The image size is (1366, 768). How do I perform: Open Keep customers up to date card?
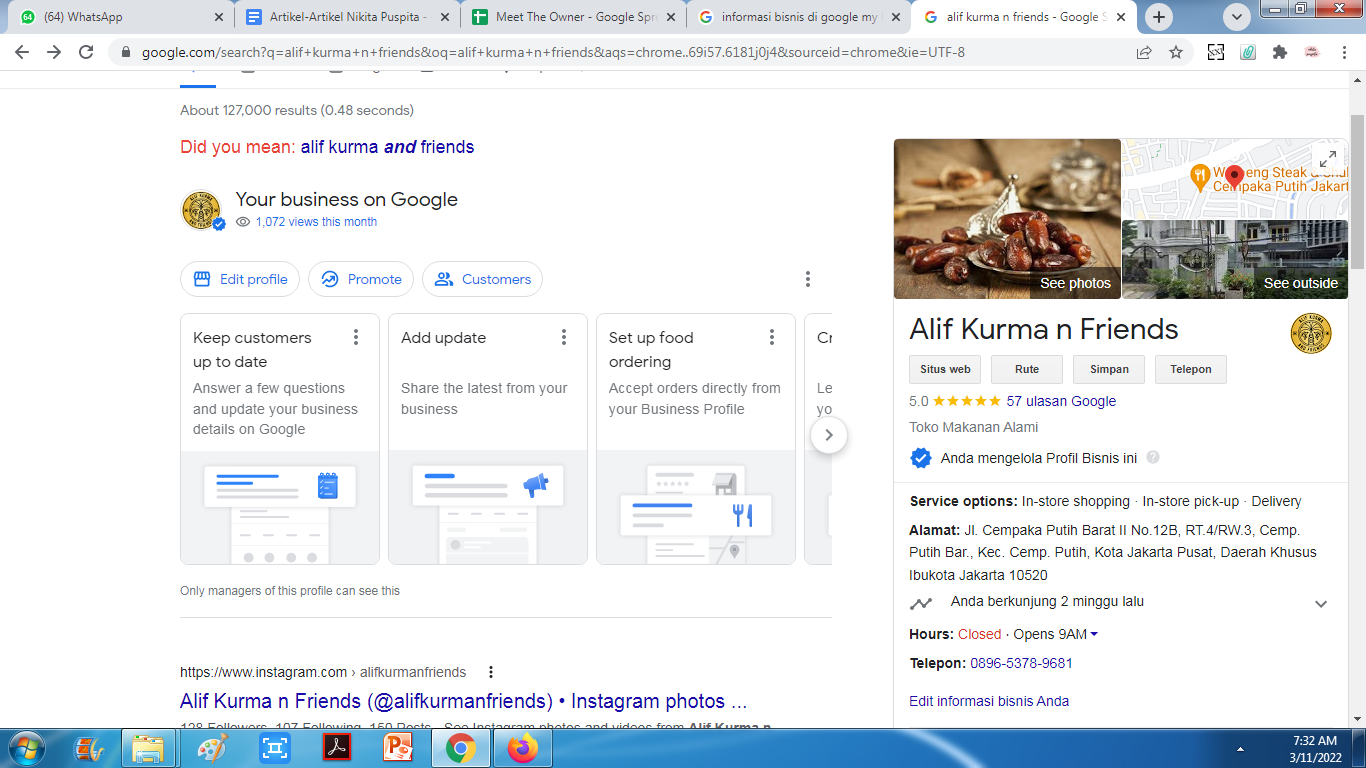point(280,439)
